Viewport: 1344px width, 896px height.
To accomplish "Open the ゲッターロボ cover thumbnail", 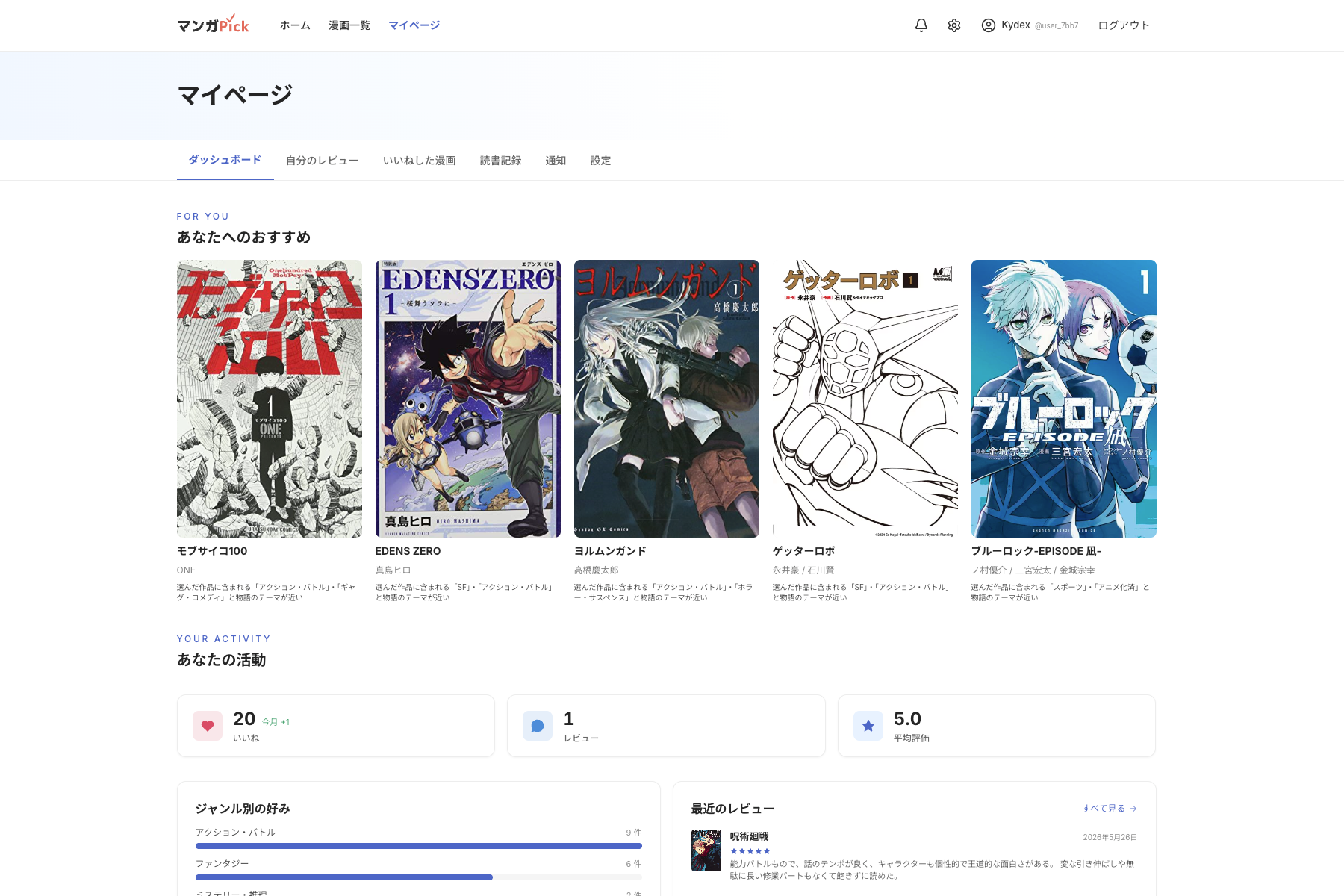I will coord(865,399).
